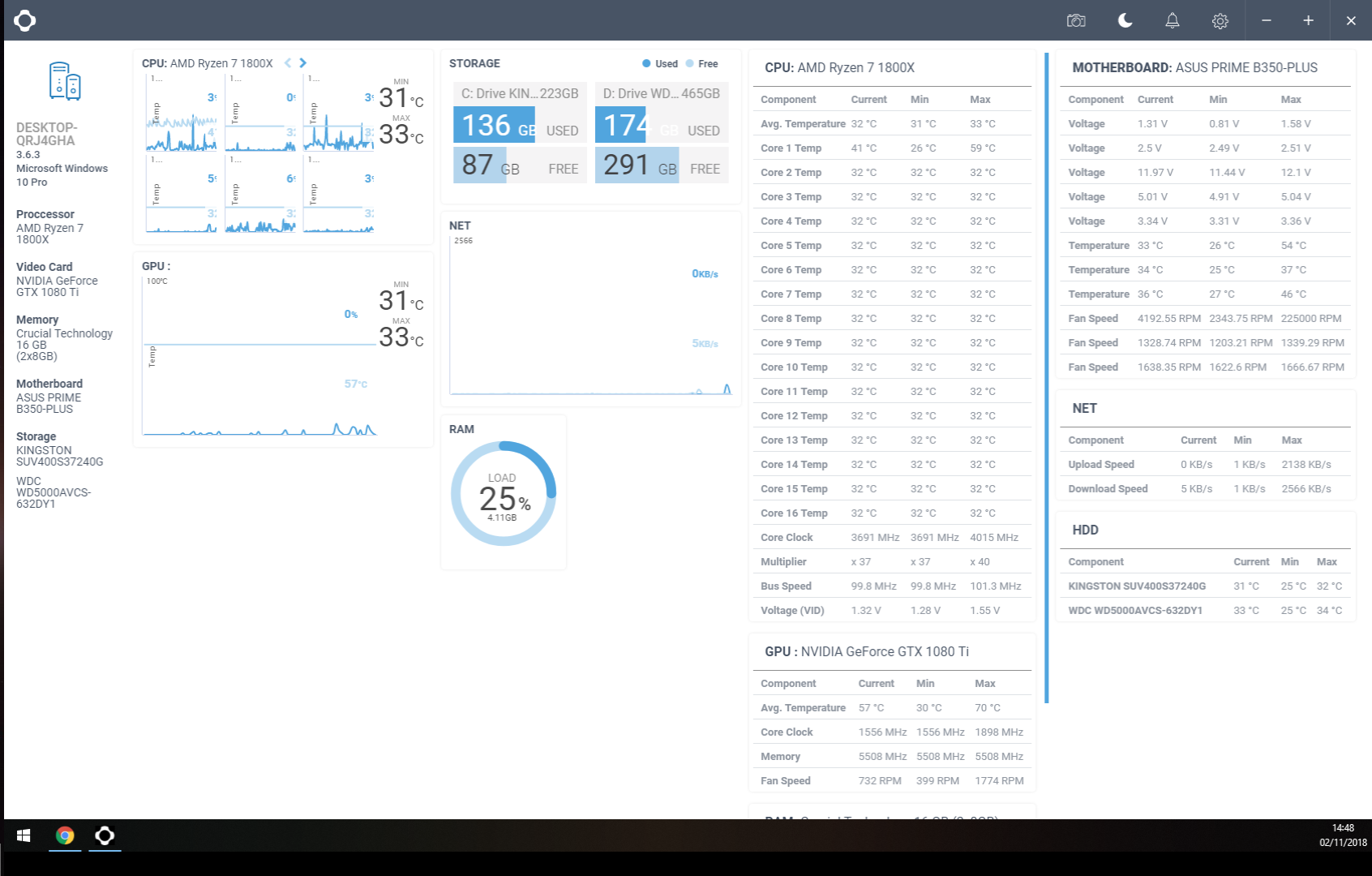1372x876 pixels.
Task: Open settings with the gear icon
Action: point(1220,21)
